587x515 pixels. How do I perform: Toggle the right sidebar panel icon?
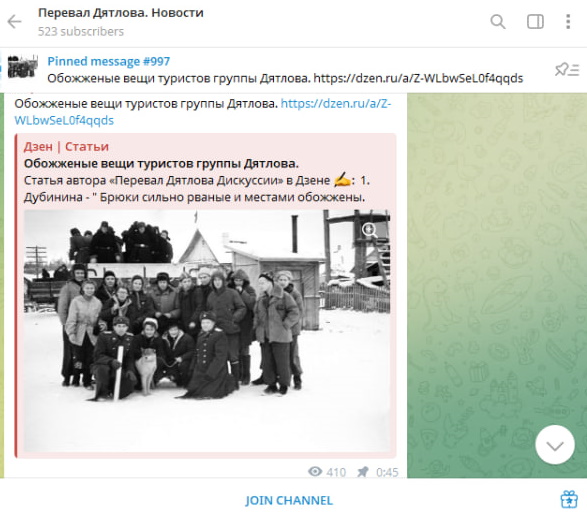[535, 22]
